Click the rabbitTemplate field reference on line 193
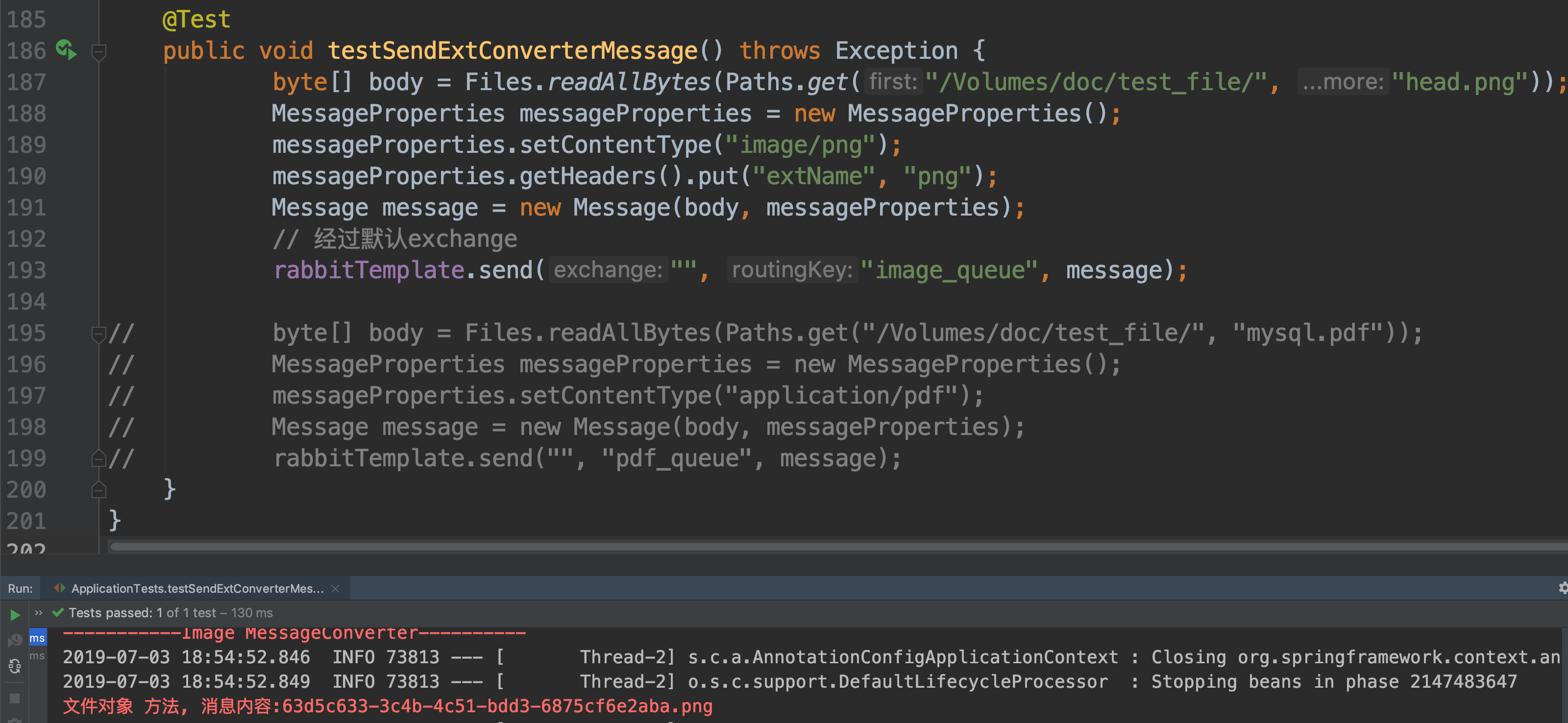Image resolution: width=1568 pixels, height=723 pixels. [369, 270]
